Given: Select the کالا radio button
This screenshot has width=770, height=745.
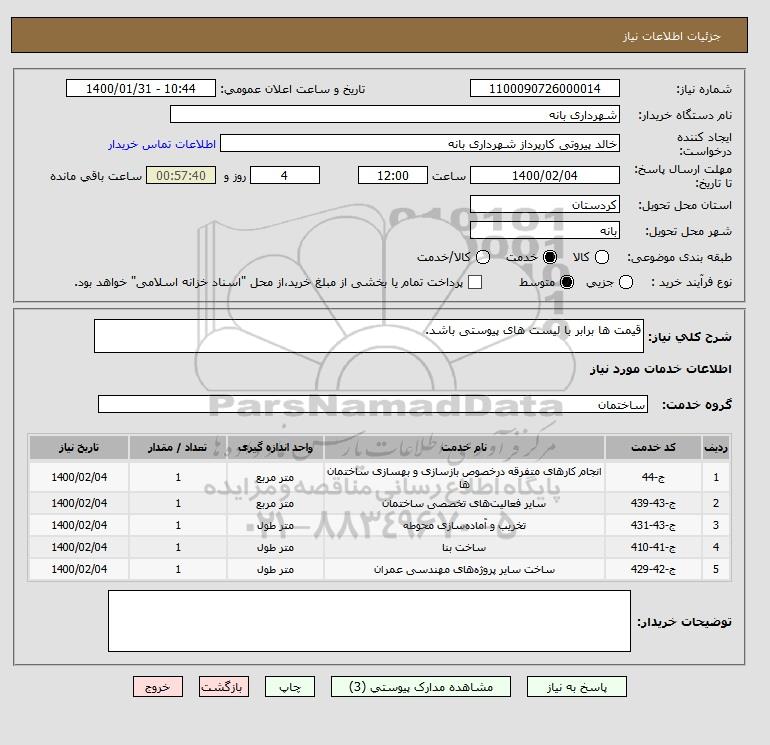Looking at the screenshot, I should coord(602,257).
